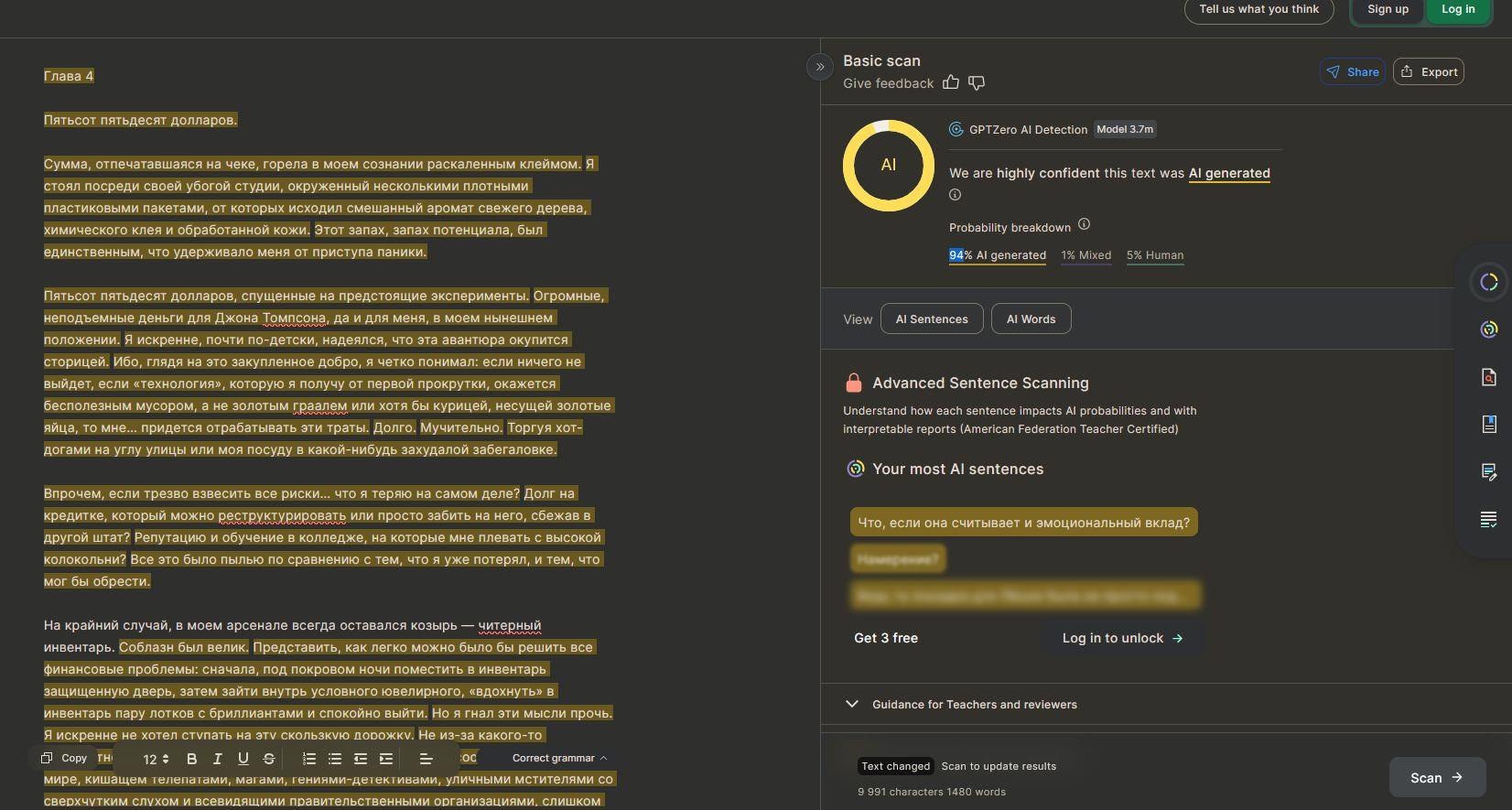Open the checklist icon in right sidebar
1512x810 pixels.
(1488, 520)
